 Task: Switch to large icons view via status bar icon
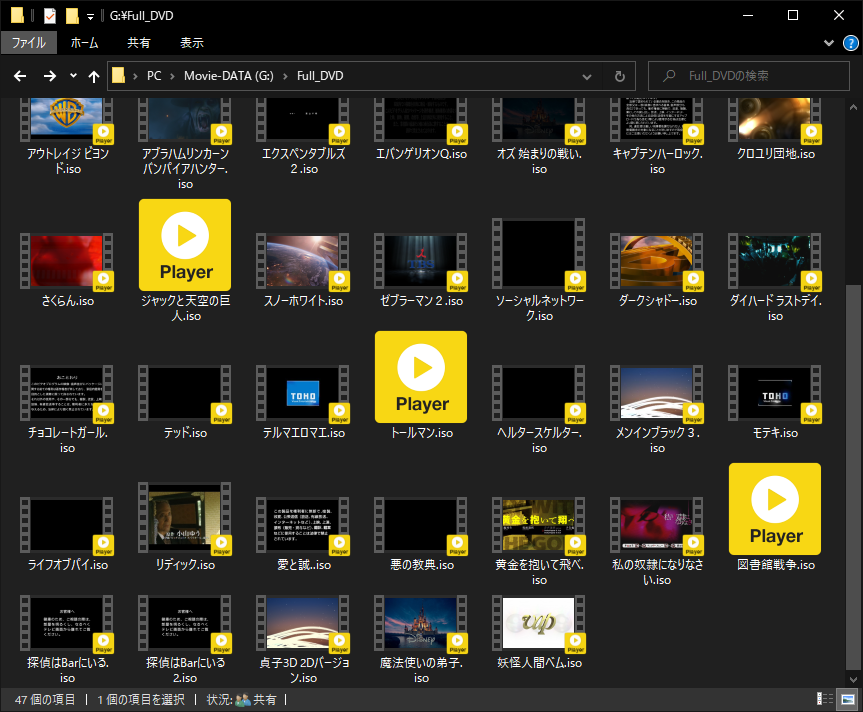coord(847,699)
